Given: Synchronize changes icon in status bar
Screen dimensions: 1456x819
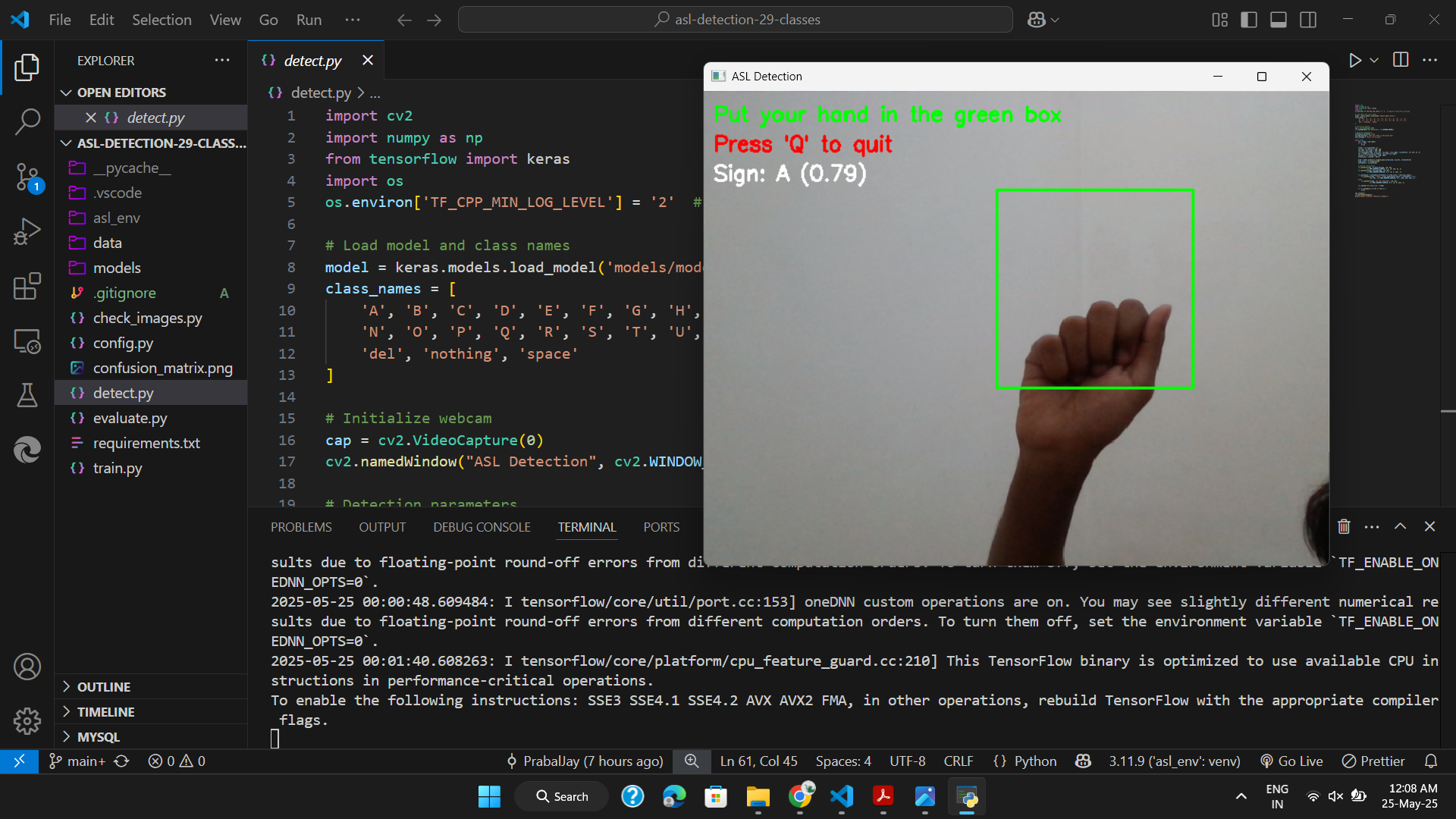Looking at the screenshot, I should 121,761.
